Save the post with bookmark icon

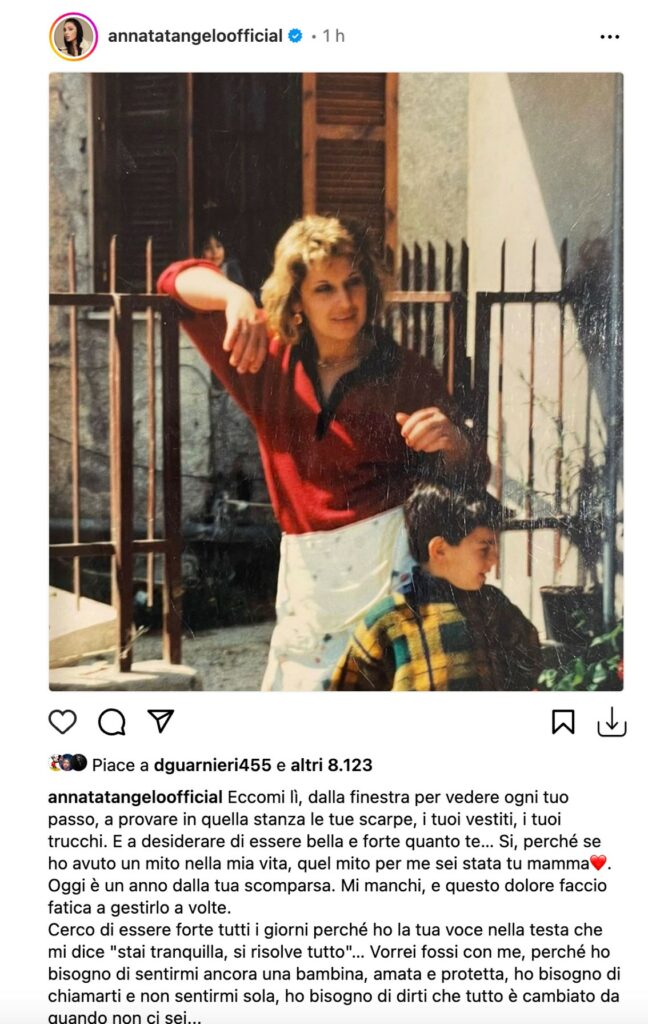click(563, 722)
